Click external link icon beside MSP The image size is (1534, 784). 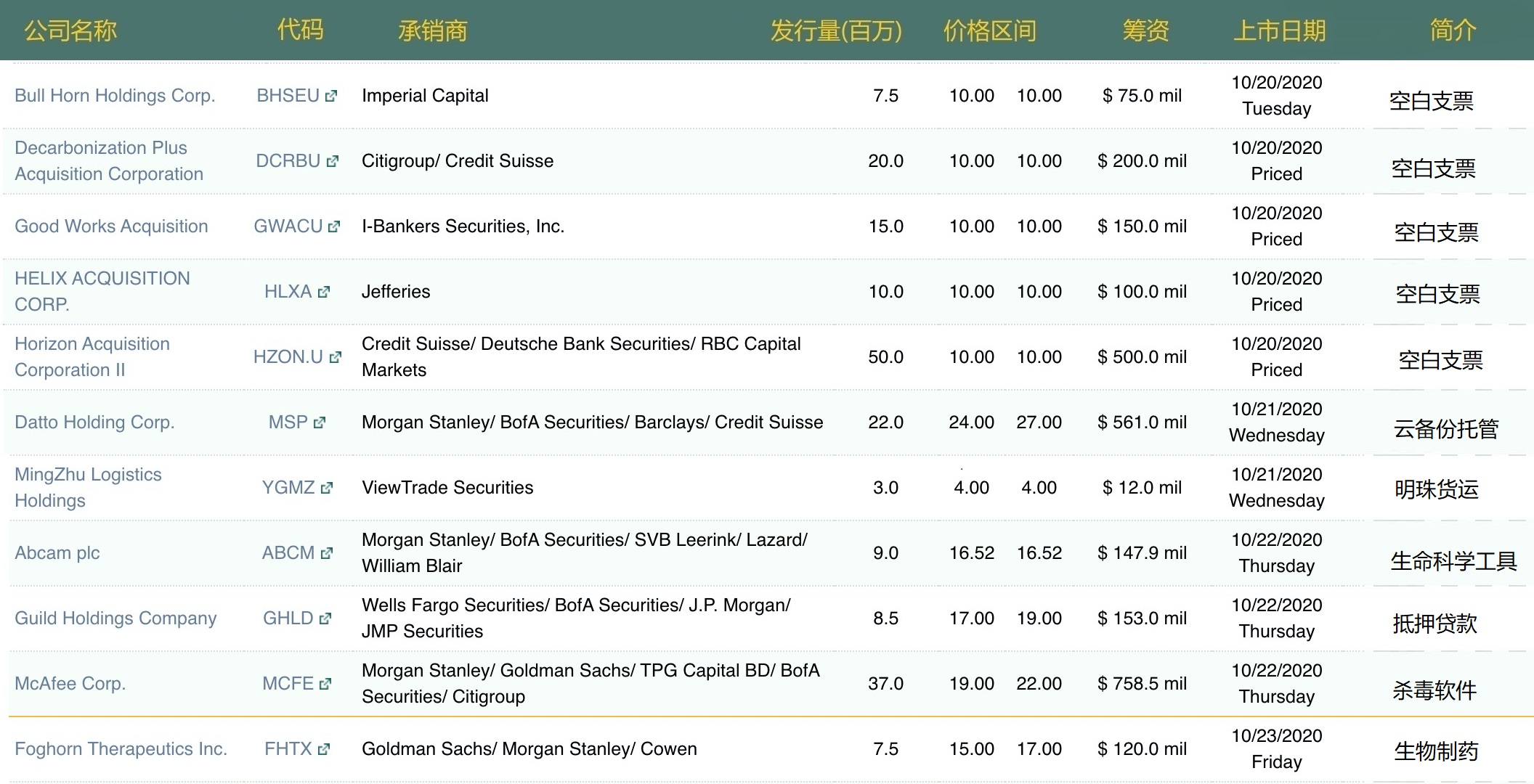320,422
